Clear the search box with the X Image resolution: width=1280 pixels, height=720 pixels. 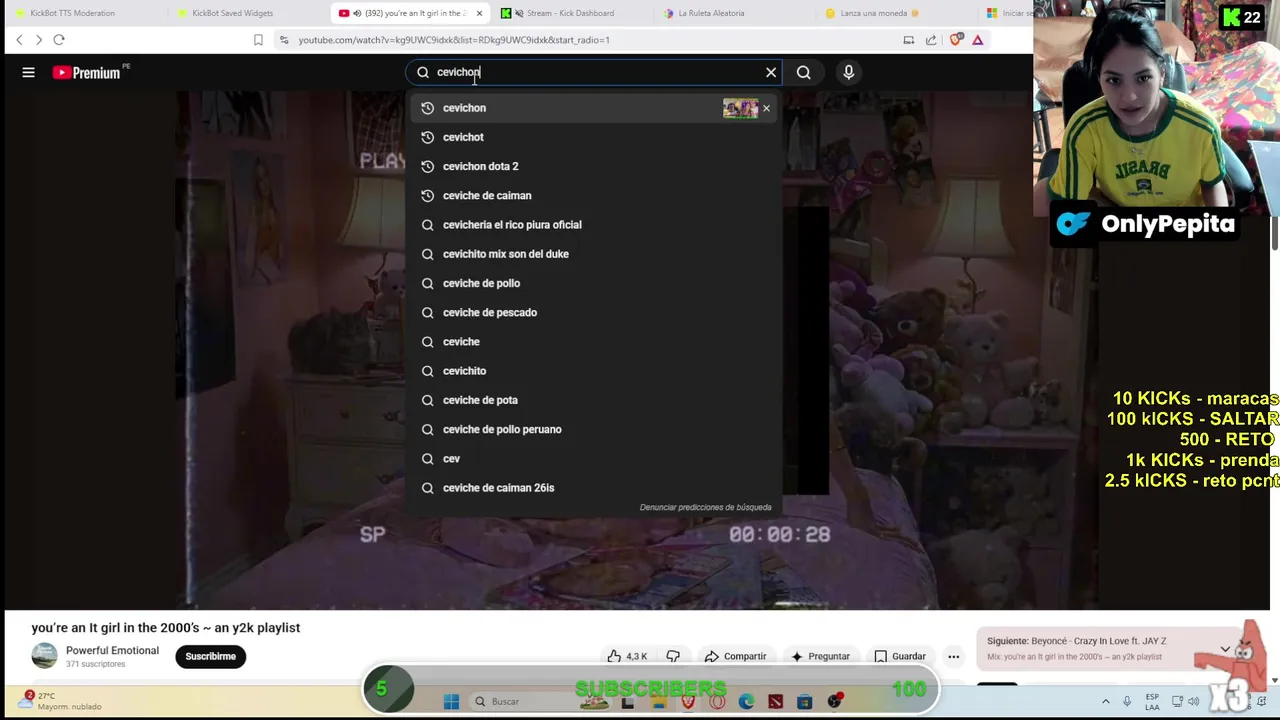click(771, 72)
